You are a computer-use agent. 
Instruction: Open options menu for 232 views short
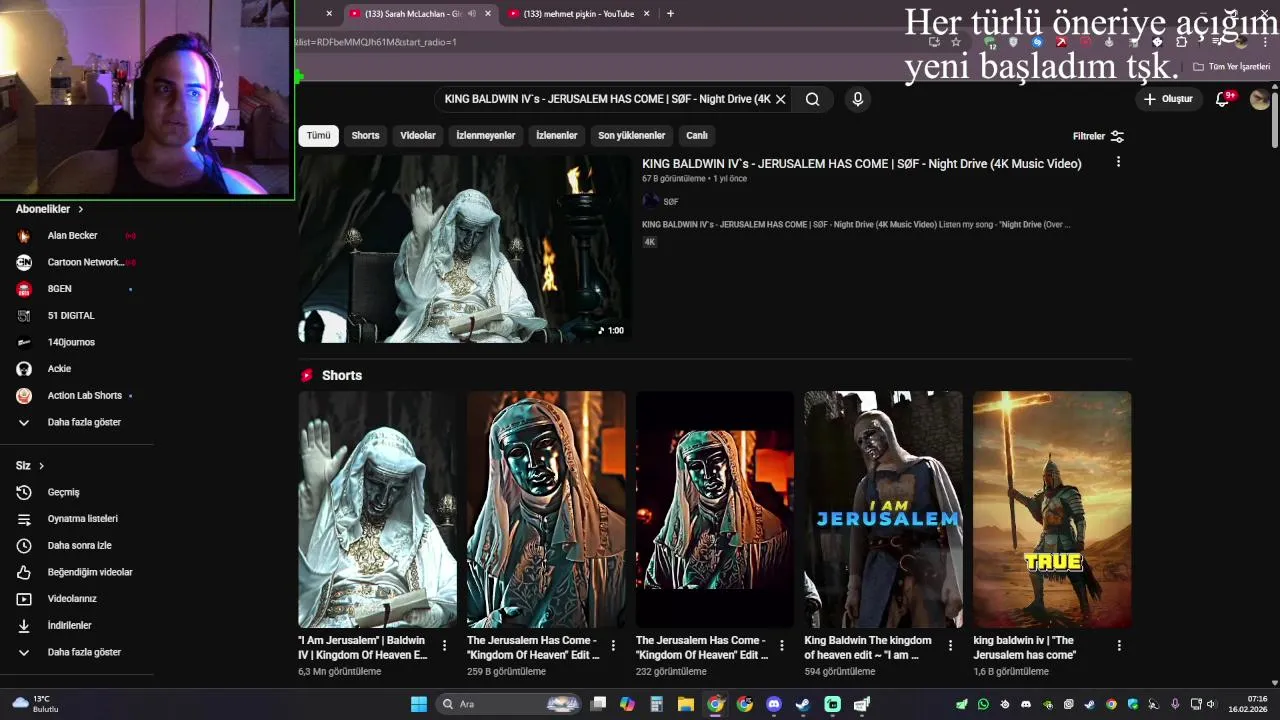click(782, 646)
